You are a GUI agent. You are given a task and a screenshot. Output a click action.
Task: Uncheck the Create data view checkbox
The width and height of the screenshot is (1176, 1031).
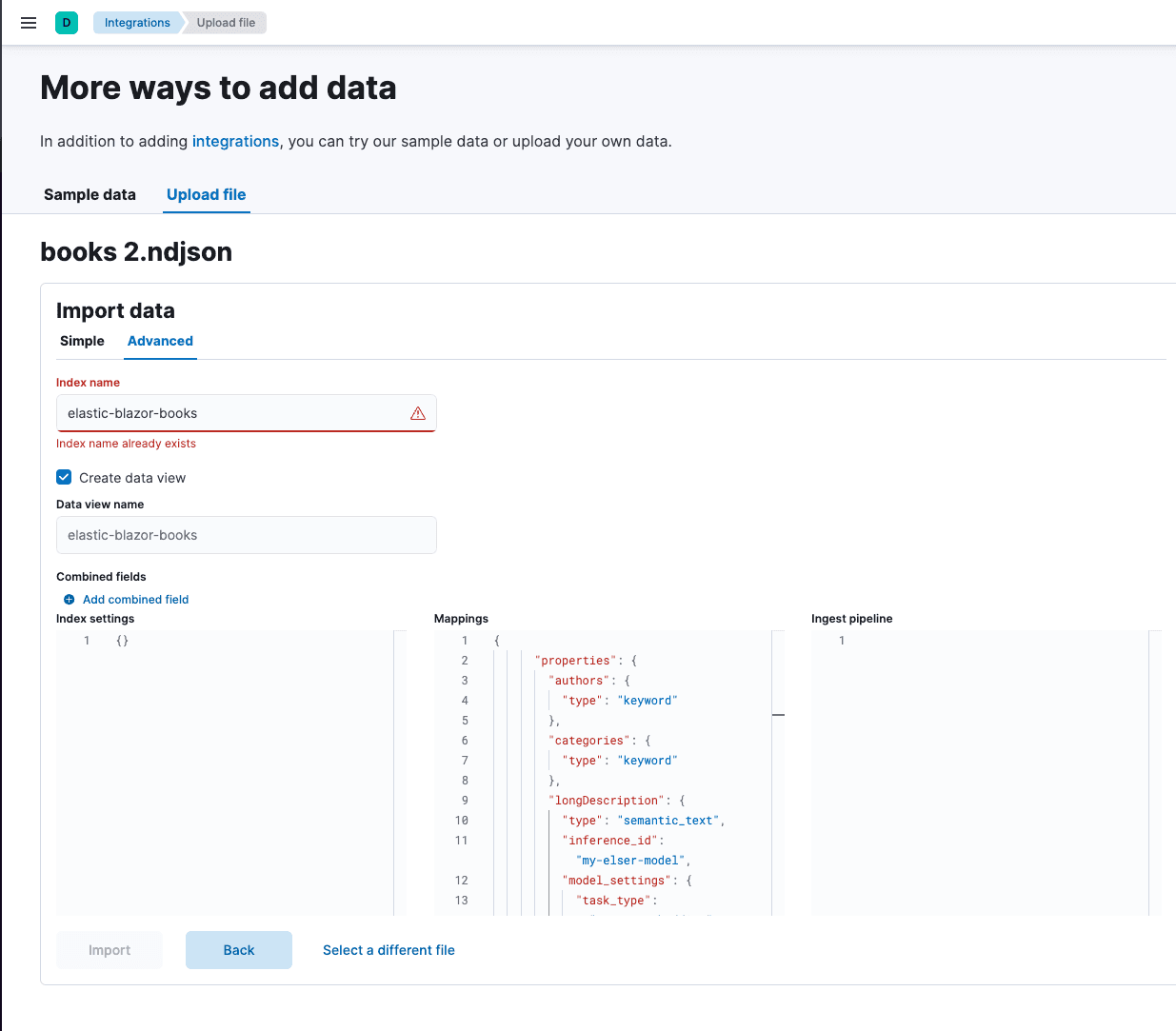[63, 477]
